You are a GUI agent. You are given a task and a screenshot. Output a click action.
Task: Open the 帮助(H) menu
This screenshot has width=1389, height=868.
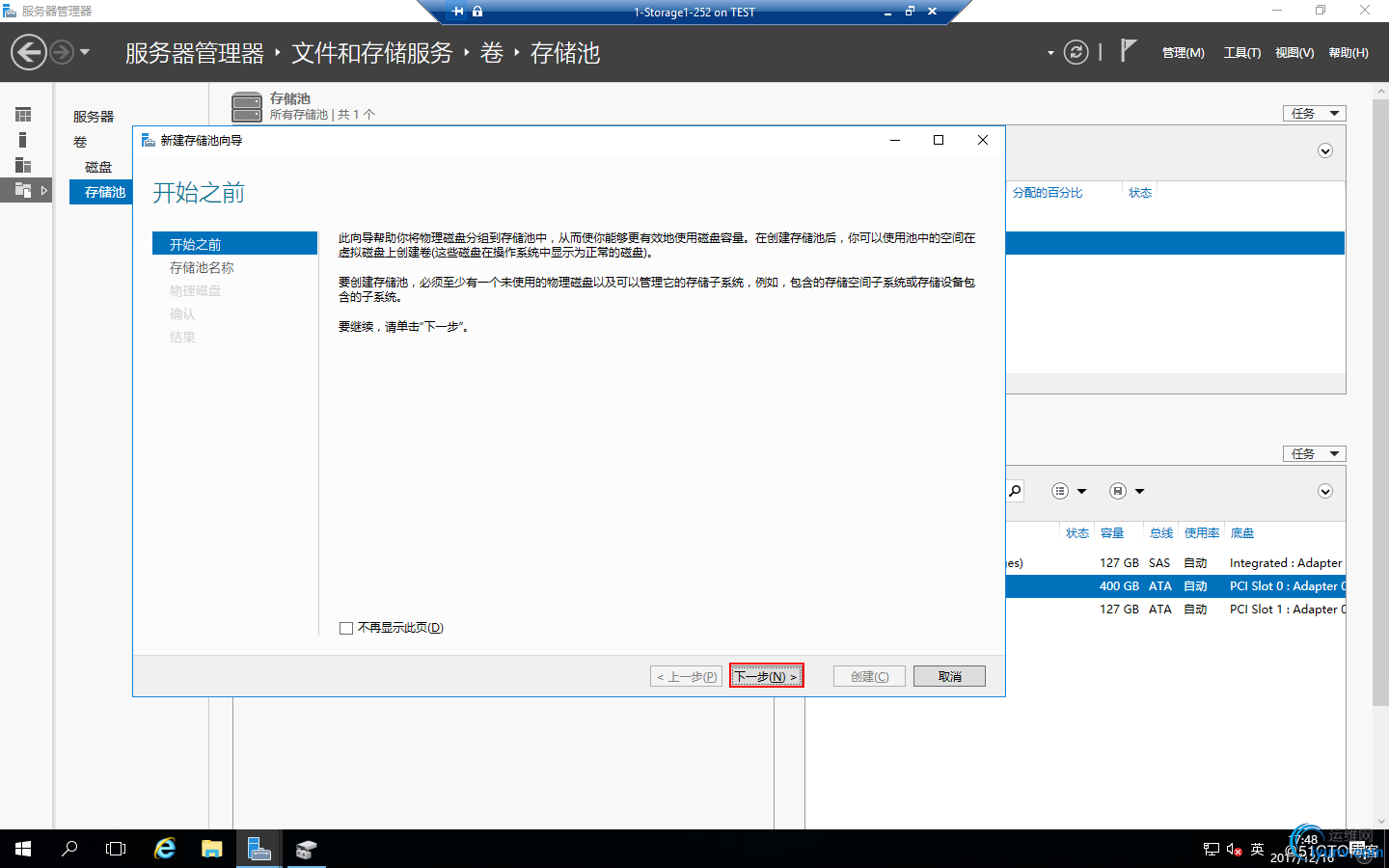[1348, 53]
